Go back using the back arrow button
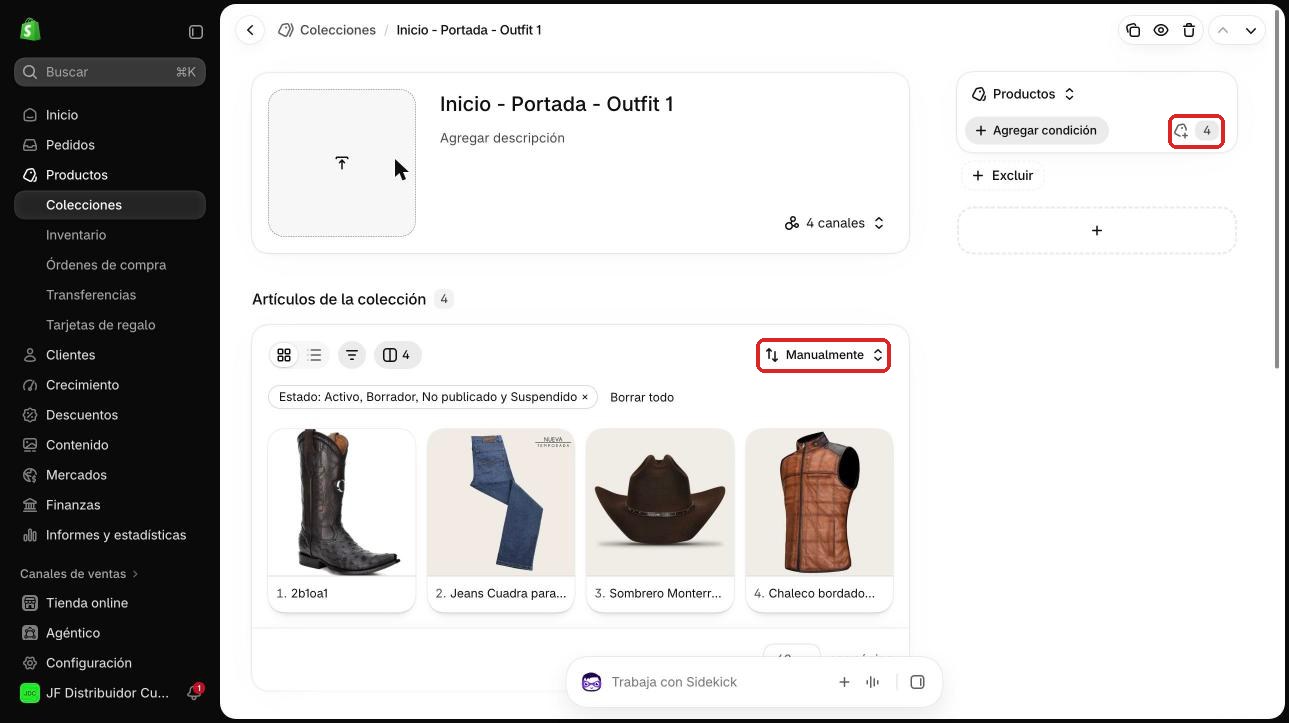Image resolution: width=1289 pixels, height=723 pixels. click(250, 30)
